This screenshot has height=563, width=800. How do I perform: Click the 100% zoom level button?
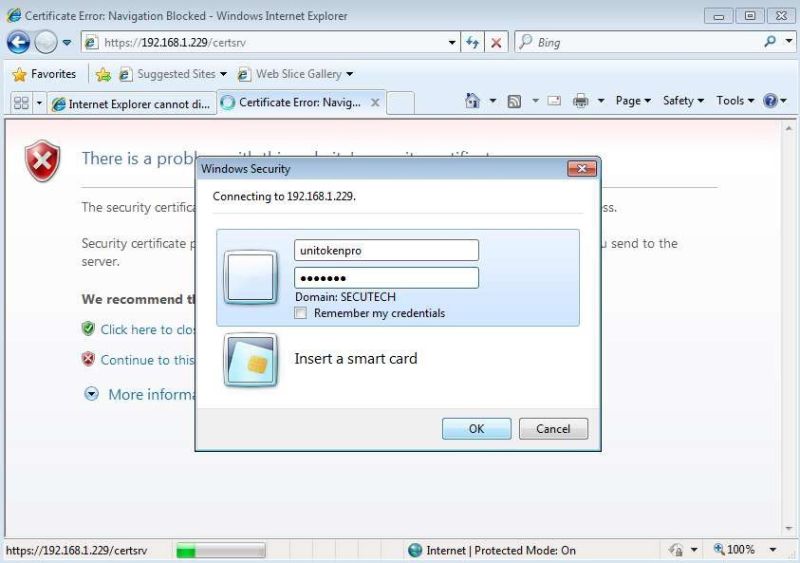point(734,550)
